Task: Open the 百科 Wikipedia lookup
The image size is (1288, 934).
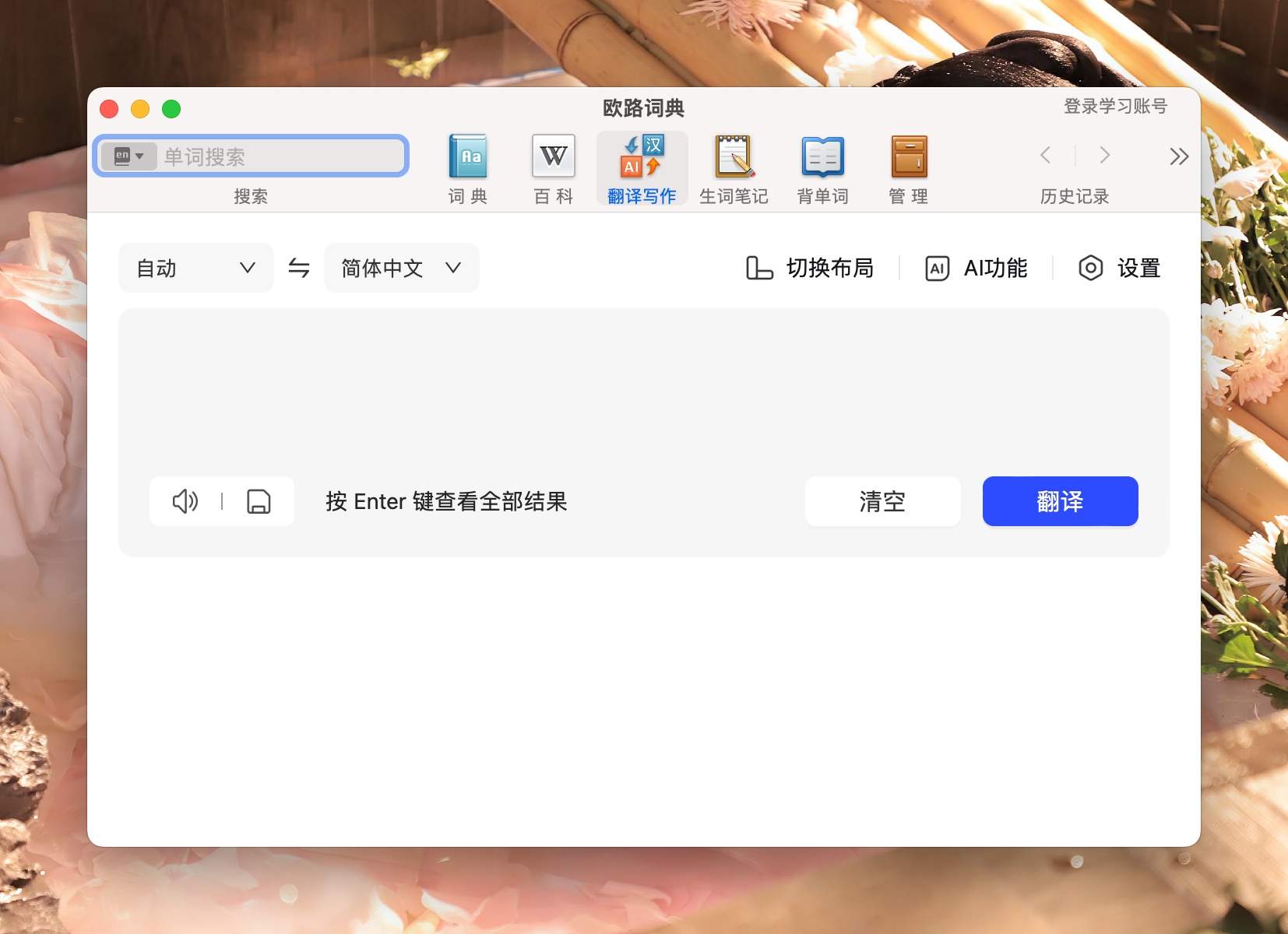Action: (x=552, y=166)
